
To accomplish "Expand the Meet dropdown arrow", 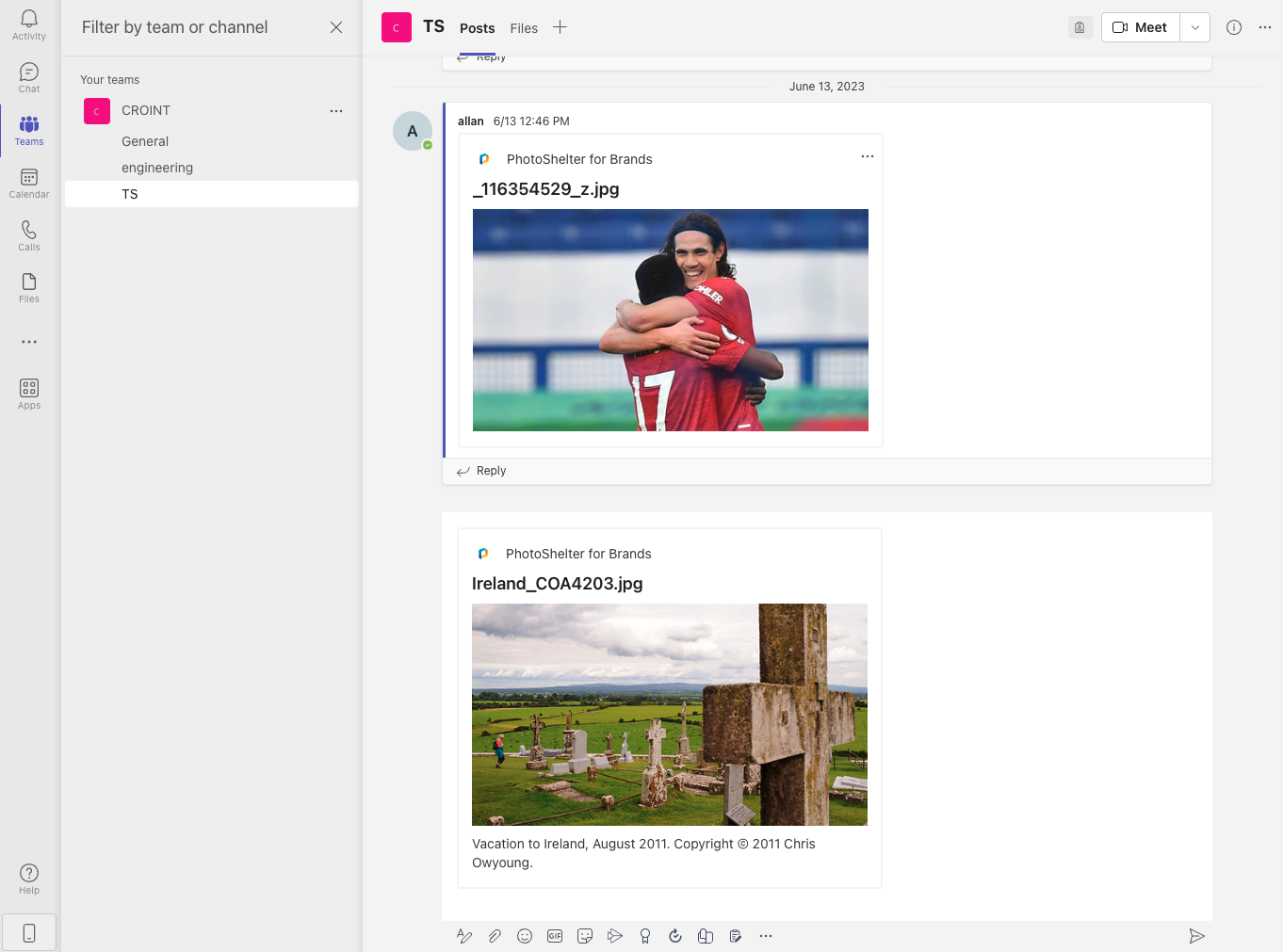I will click(x=1194, y=27).
